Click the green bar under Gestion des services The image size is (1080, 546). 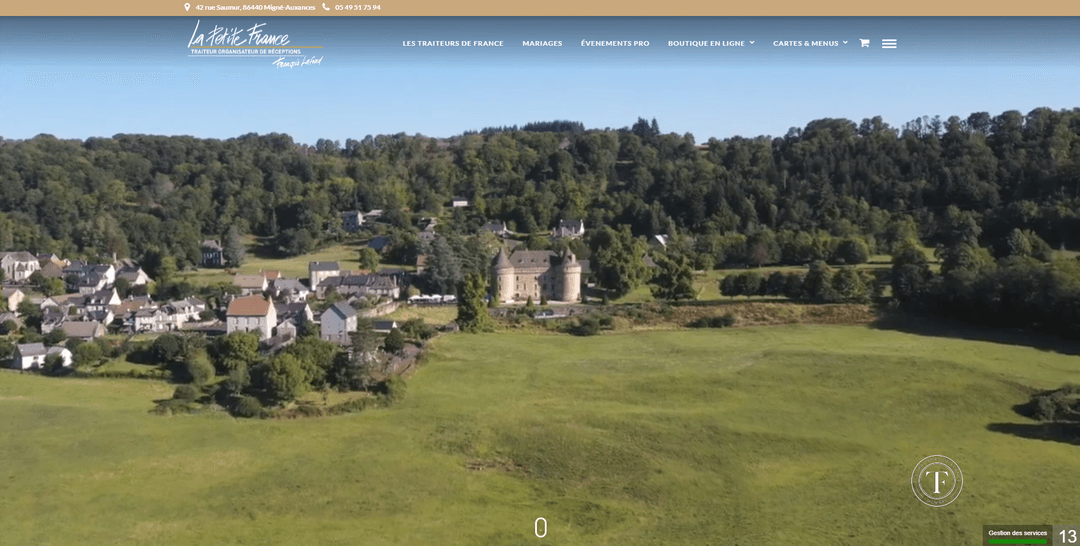[x=1017, y=542]
